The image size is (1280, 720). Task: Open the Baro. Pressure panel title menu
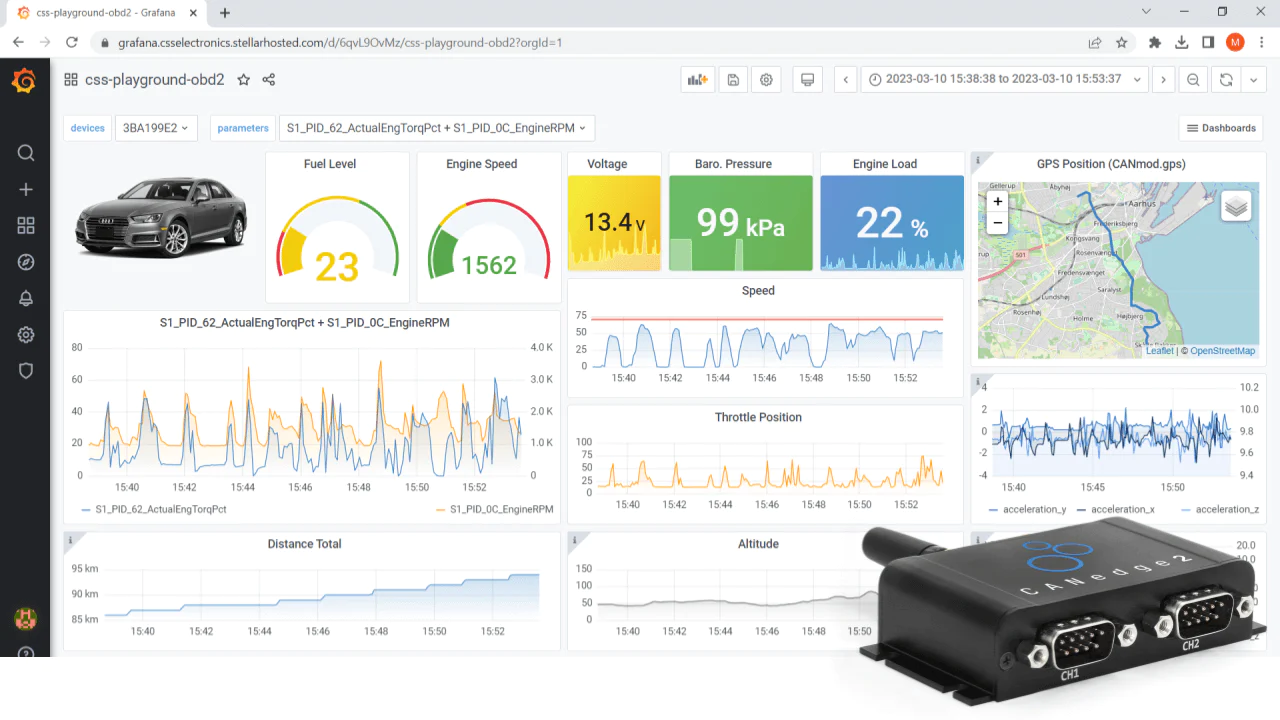click(x=734, y=164)
